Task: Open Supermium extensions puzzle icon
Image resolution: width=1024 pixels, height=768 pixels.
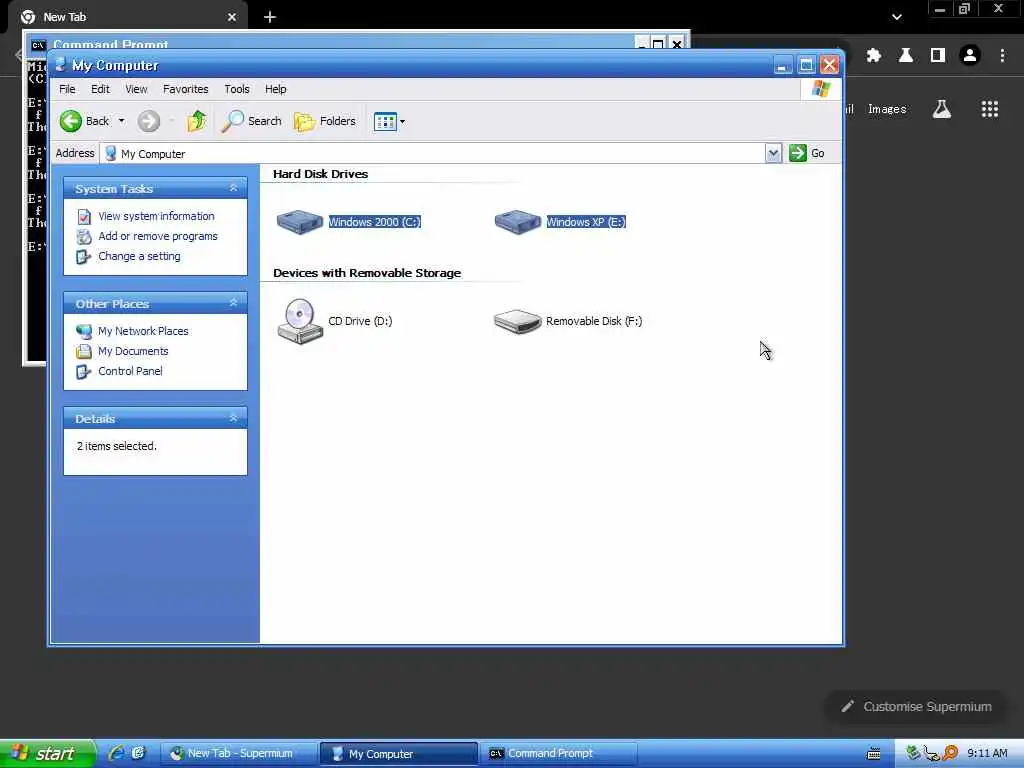Action: pyautogui.click(x=873, y=56)
